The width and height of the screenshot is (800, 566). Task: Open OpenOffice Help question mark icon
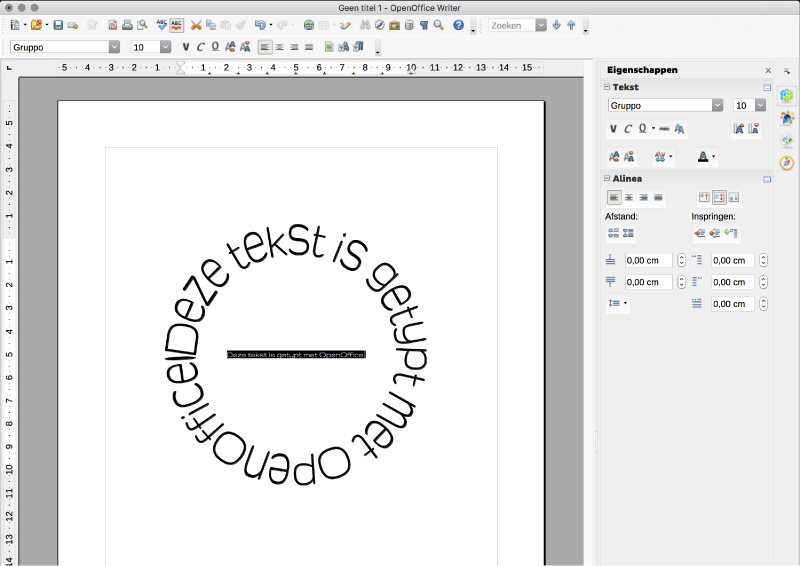point(458,25)
